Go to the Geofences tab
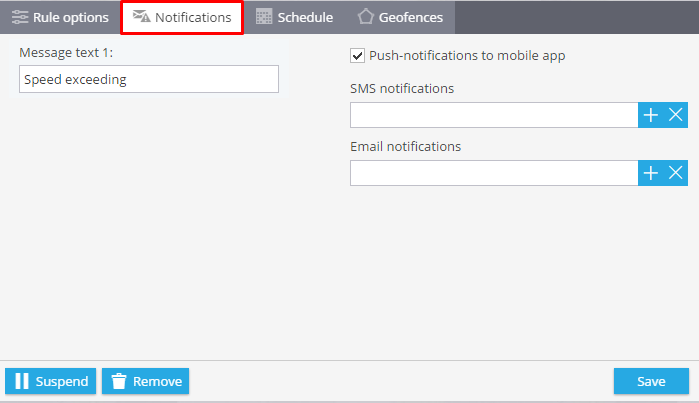 coord(400,17)
